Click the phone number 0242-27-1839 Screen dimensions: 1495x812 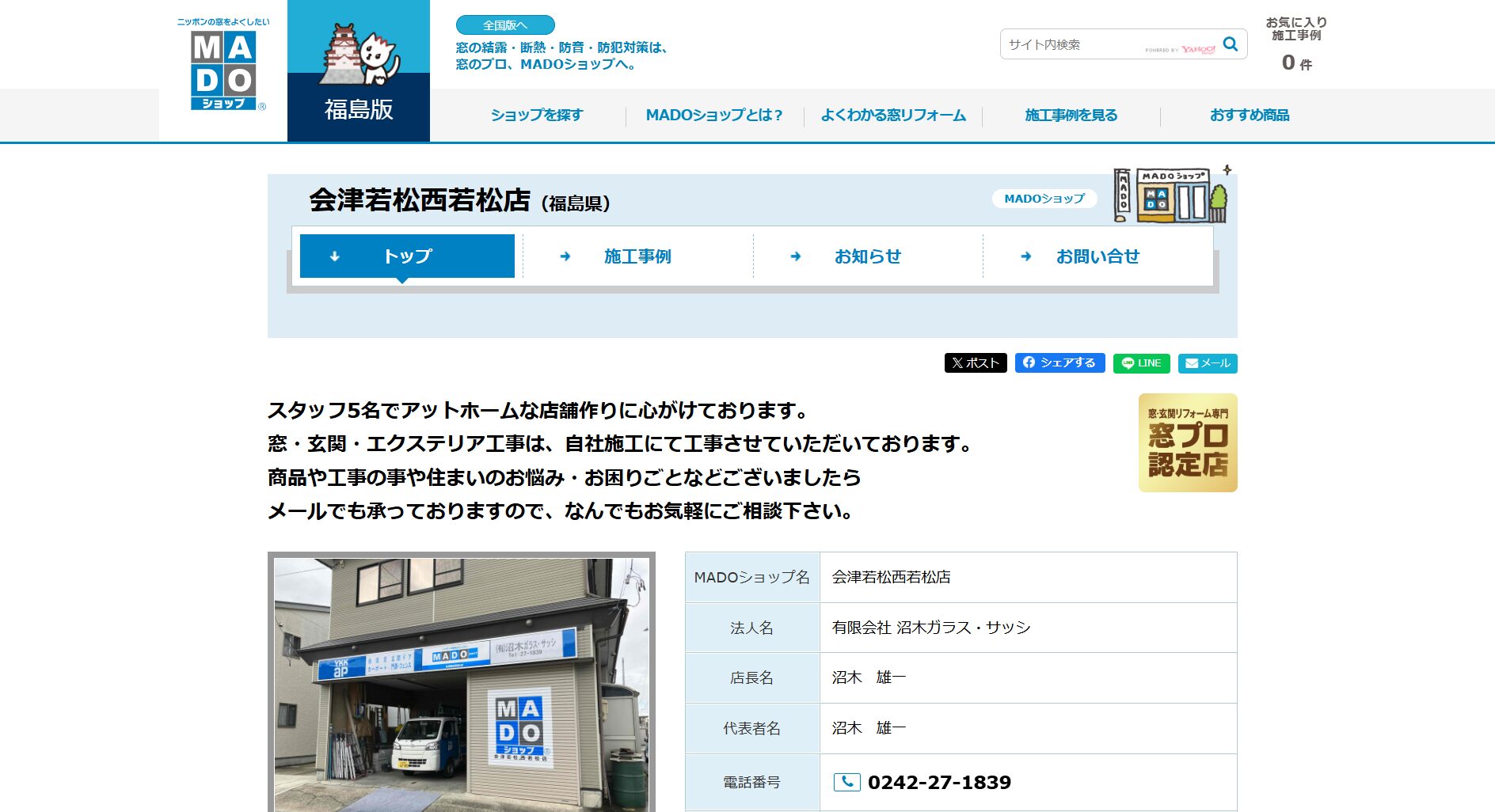[x=939, y=782]
